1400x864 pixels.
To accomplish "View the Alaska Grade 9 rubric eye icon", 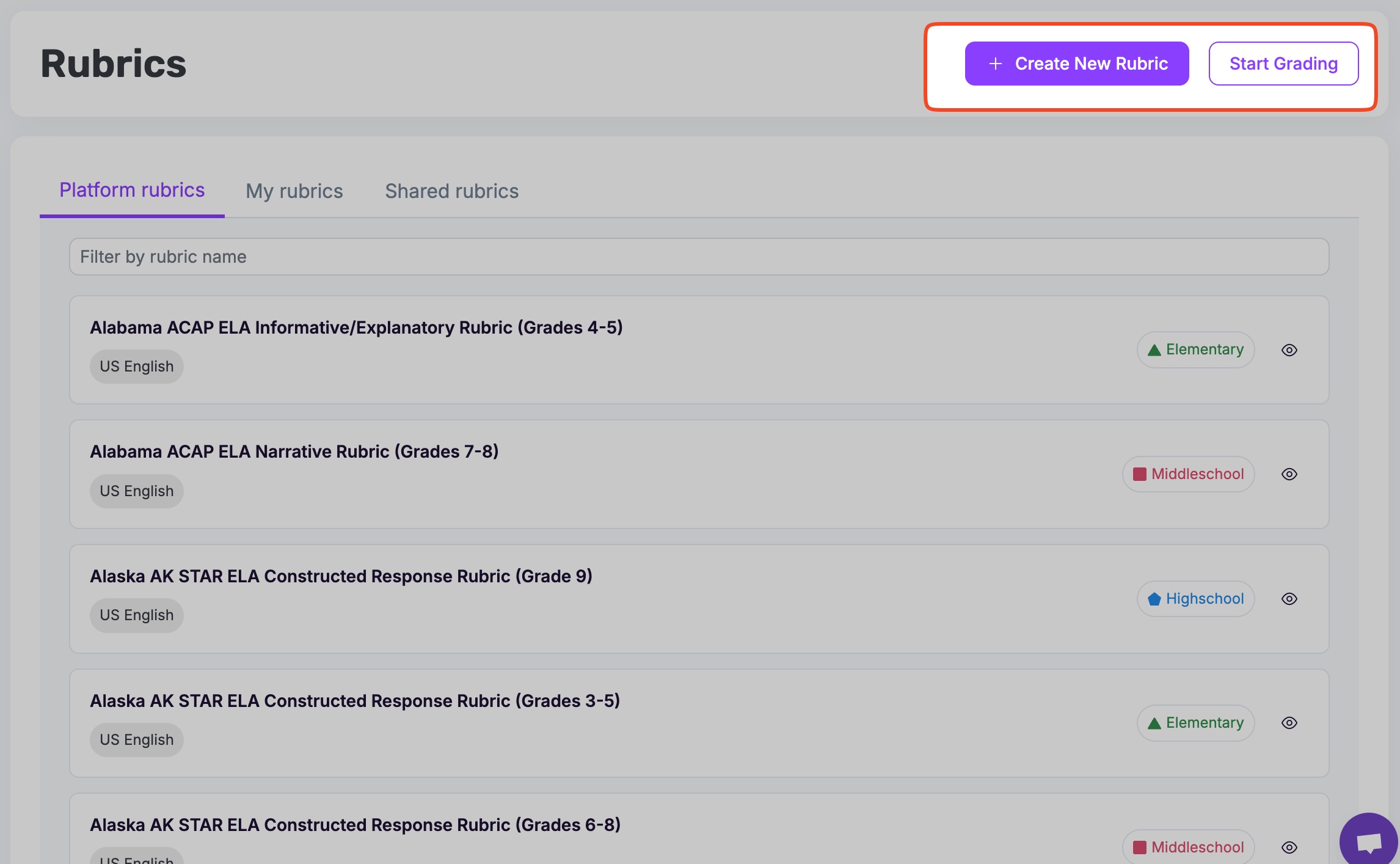I will pyautogui.click(x=1289, y=599).
